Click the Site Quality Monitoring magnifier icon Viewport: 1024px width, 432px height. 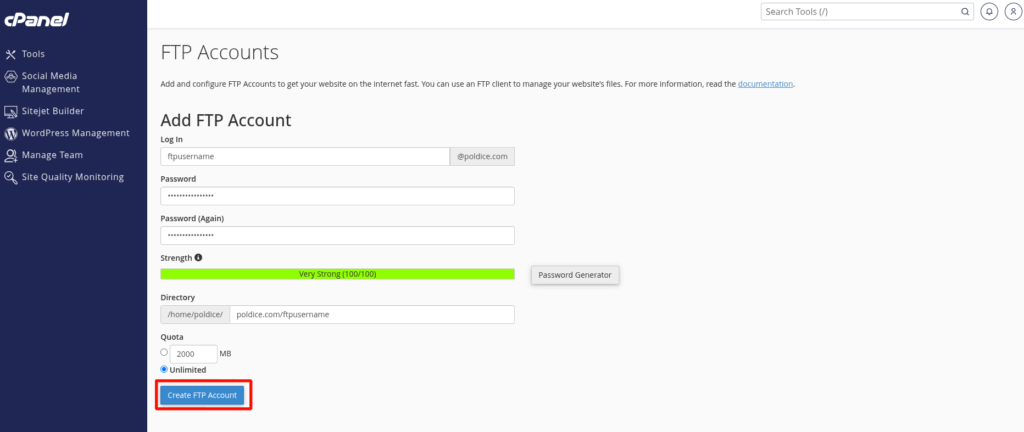click(x=11, y=177)
